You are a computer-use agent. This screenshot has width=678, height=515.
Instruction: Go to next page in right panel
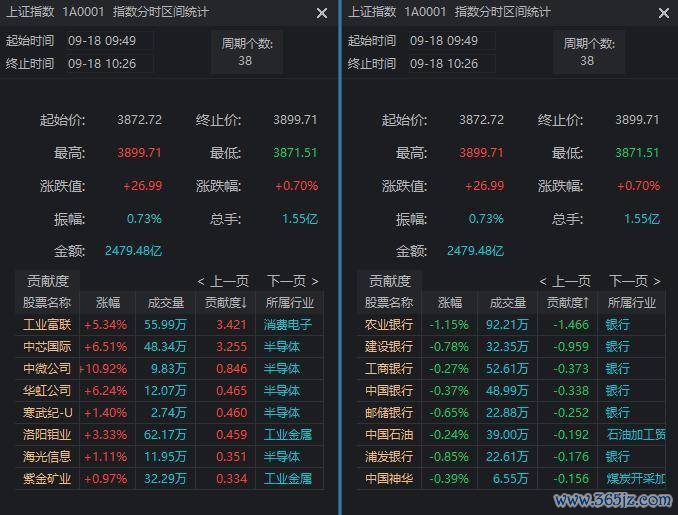tap(635, 281)
